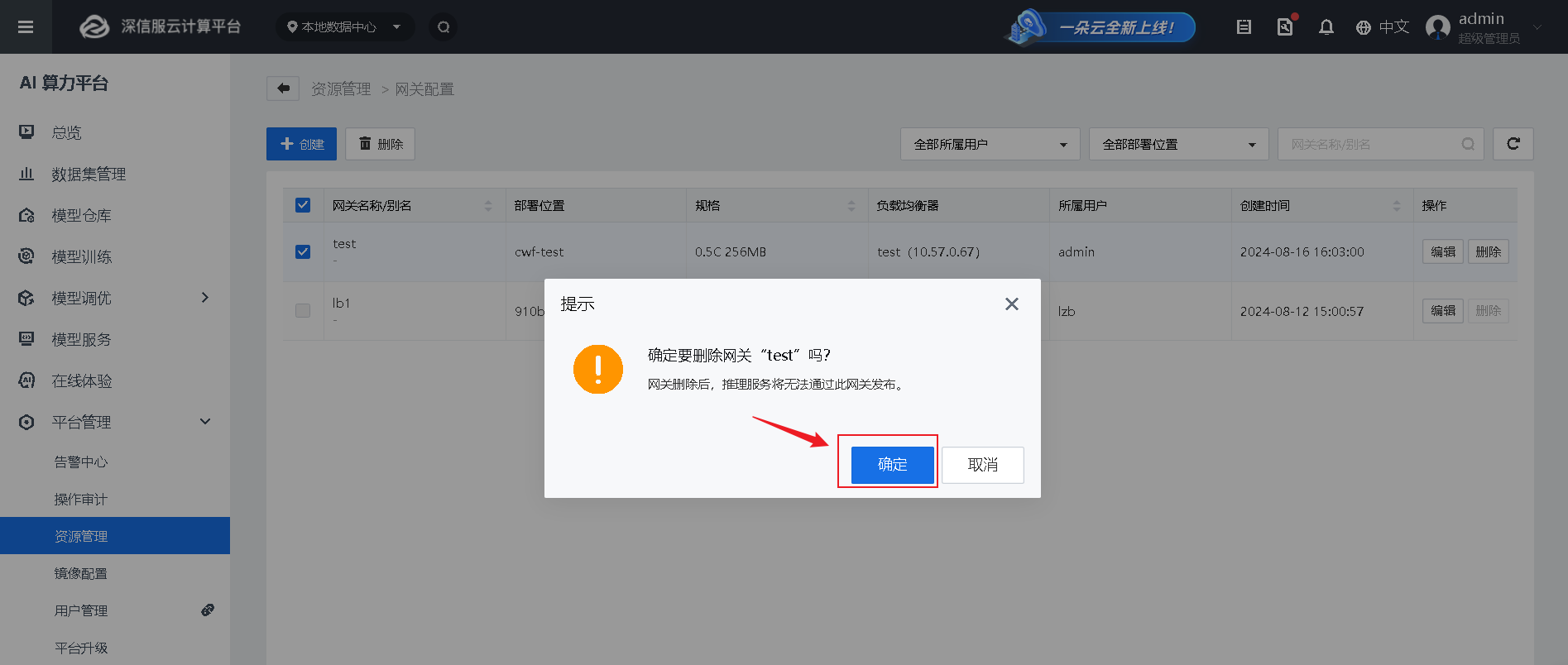This screenshot has height=665, width=1568.
Task: Click the Model Tuning cube icon
Action: point(26,298)
